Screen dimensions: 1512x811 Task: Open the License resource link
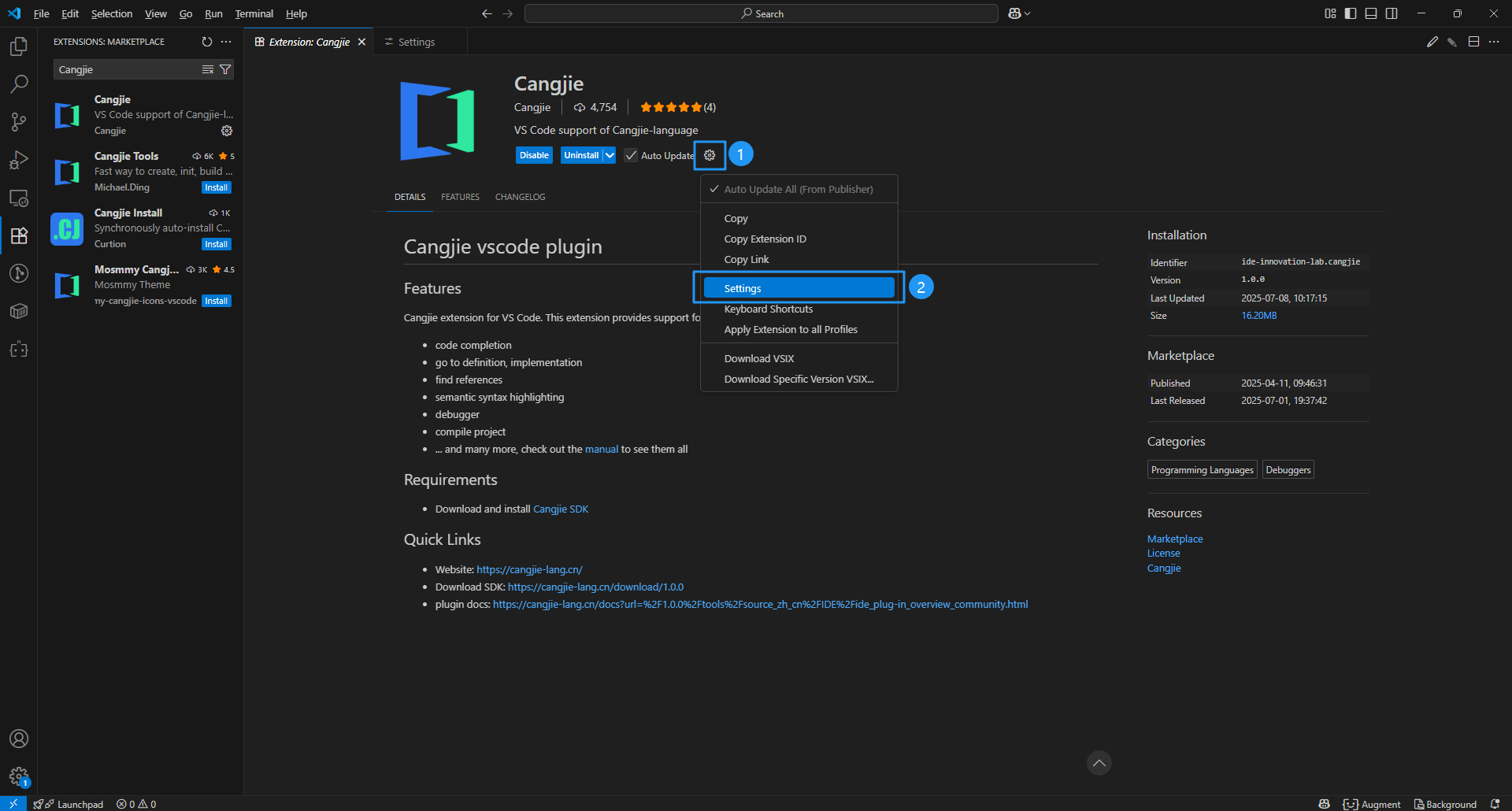pos(1163,553)
